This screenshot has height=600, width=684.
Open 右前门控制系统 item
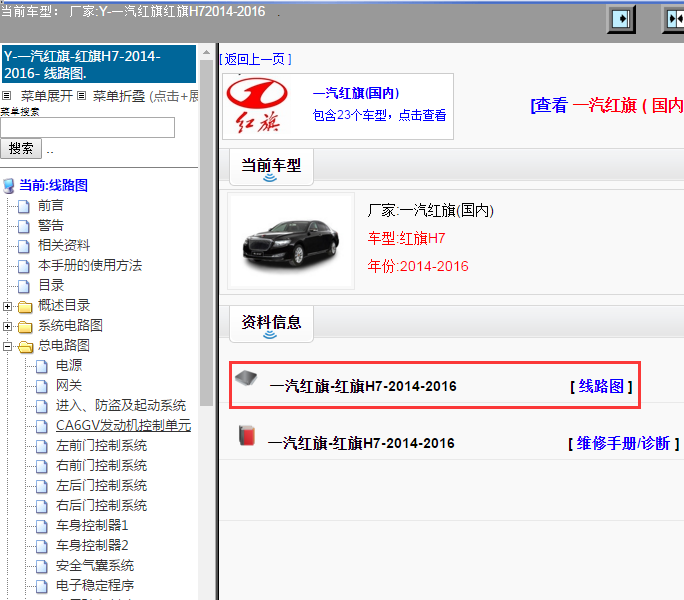(101, 466)
